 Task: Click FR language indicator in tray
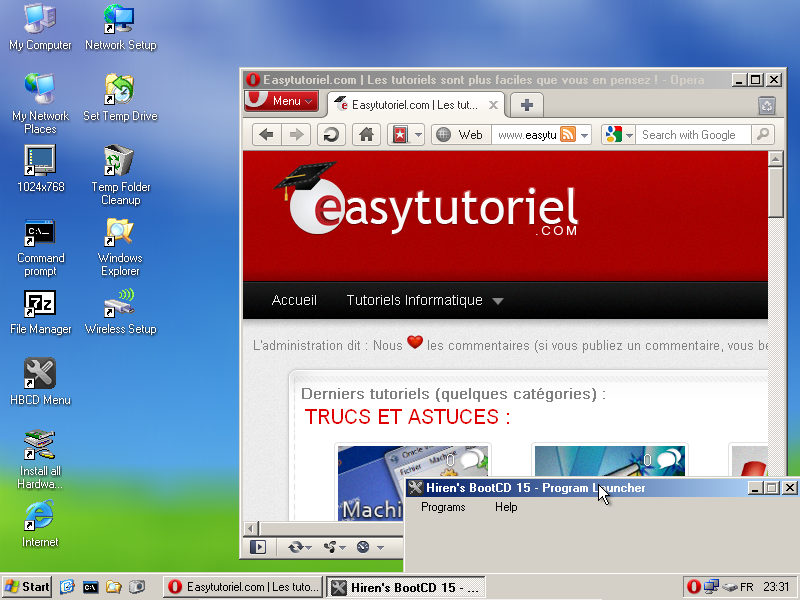[x=746, y=587]
